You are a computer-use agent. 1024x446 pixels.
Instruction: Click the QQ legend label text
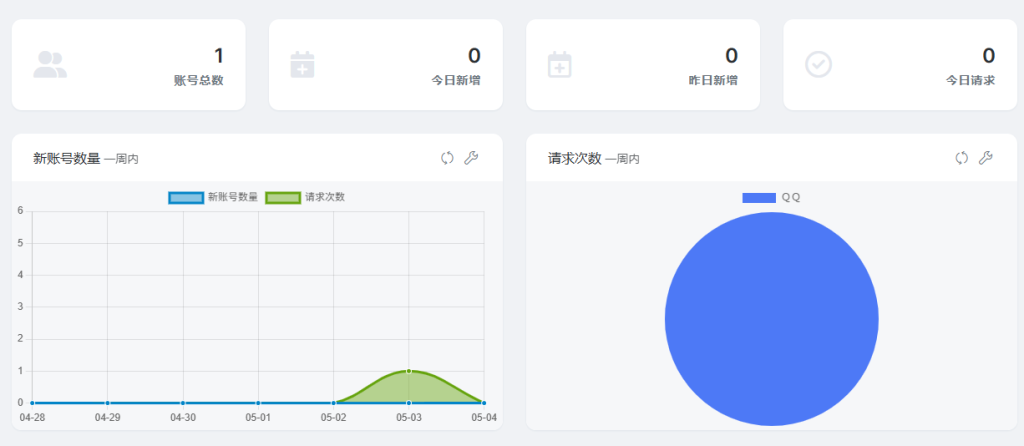click(791, 198)
